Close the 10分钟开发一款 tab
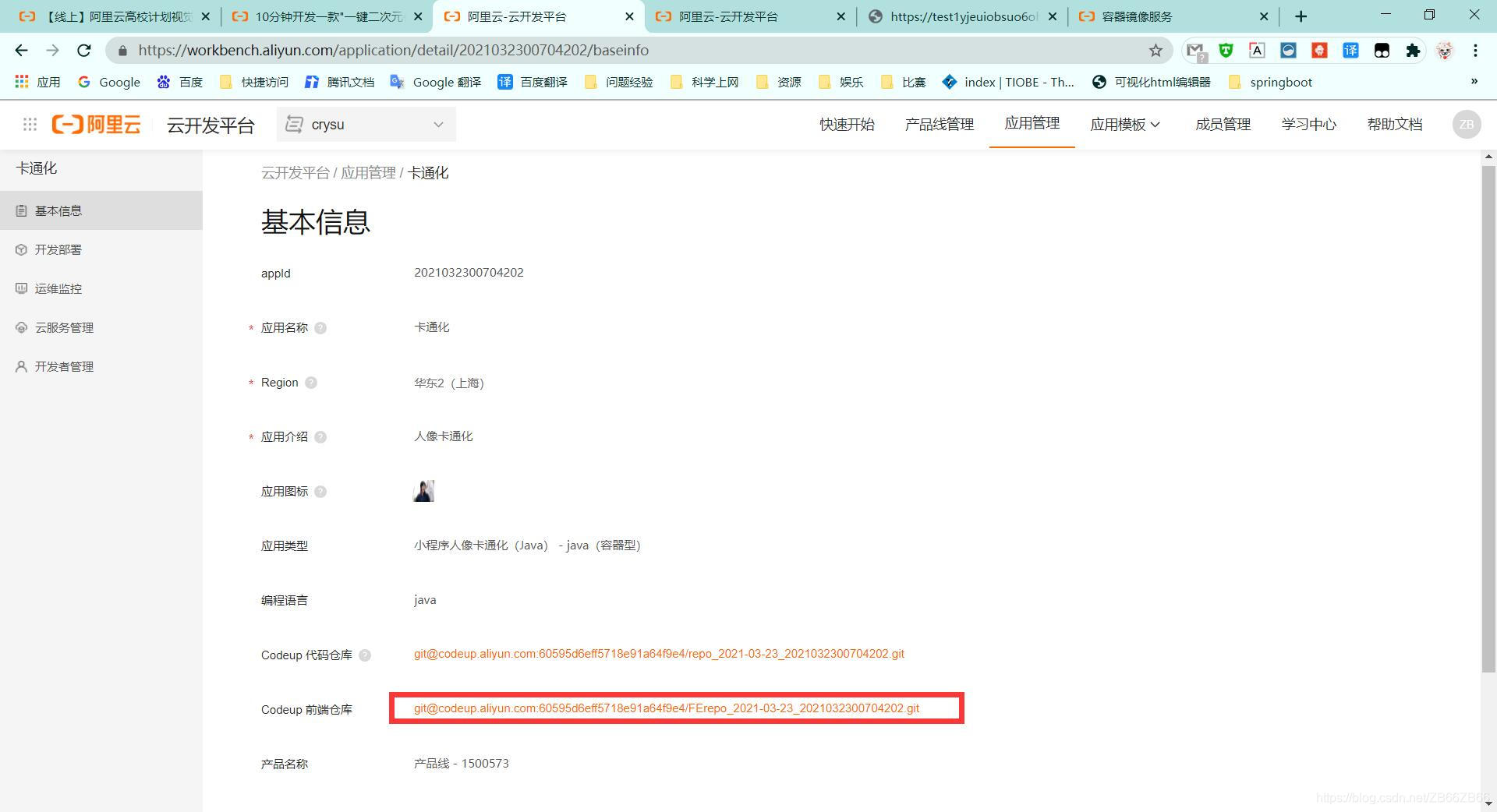 (x=418, y=16)
